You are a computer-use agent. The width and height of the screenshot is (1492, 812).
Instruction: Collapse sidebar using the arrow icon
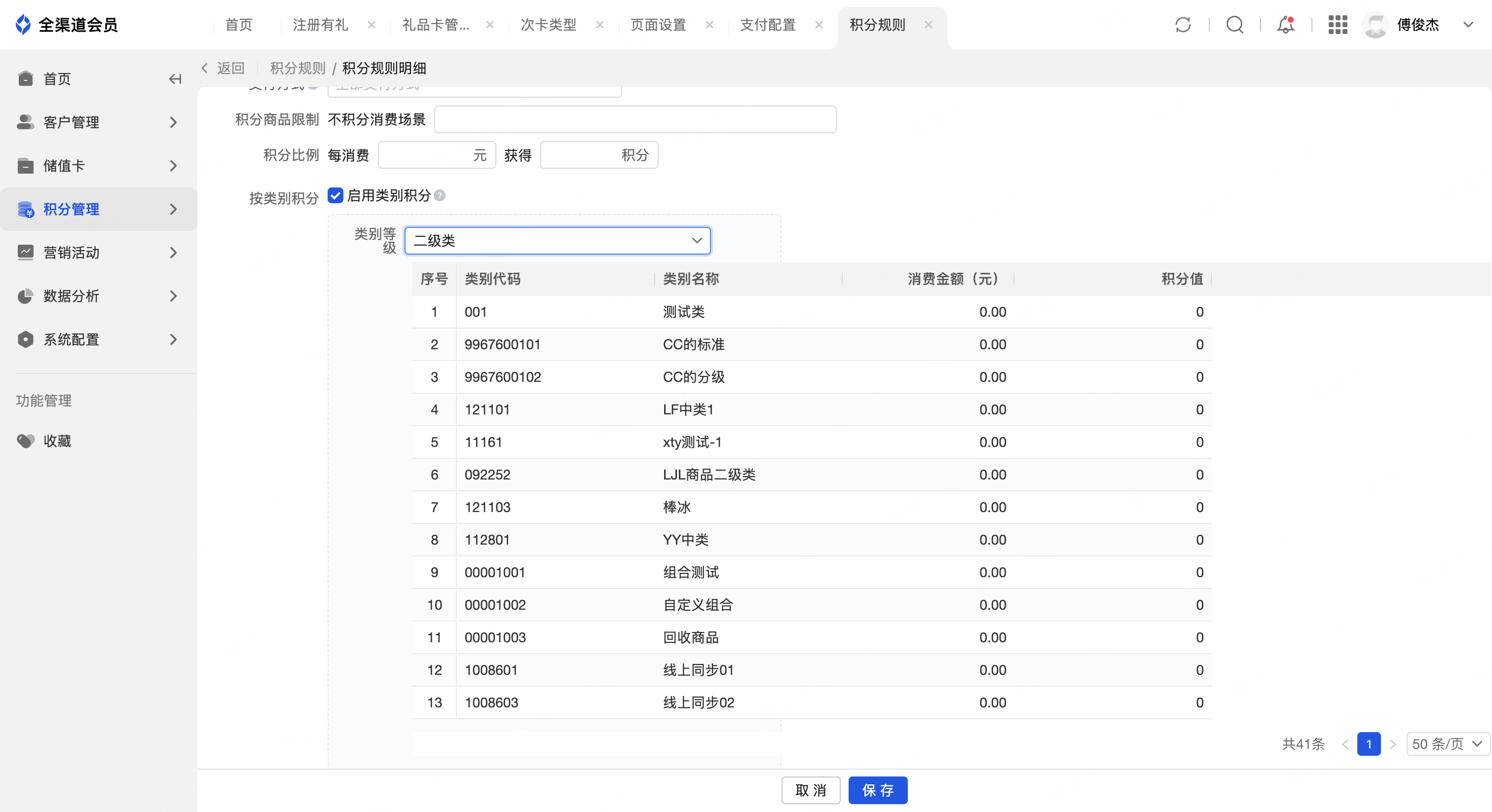point(175,79)
